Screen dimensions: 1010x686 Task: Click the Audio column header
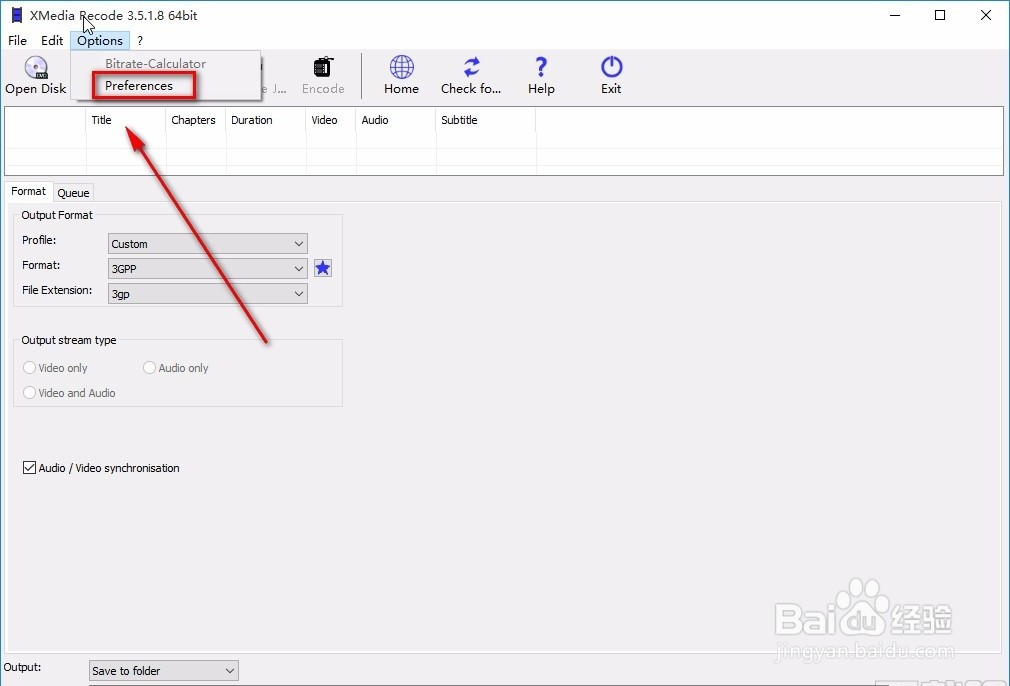[395, 120]
